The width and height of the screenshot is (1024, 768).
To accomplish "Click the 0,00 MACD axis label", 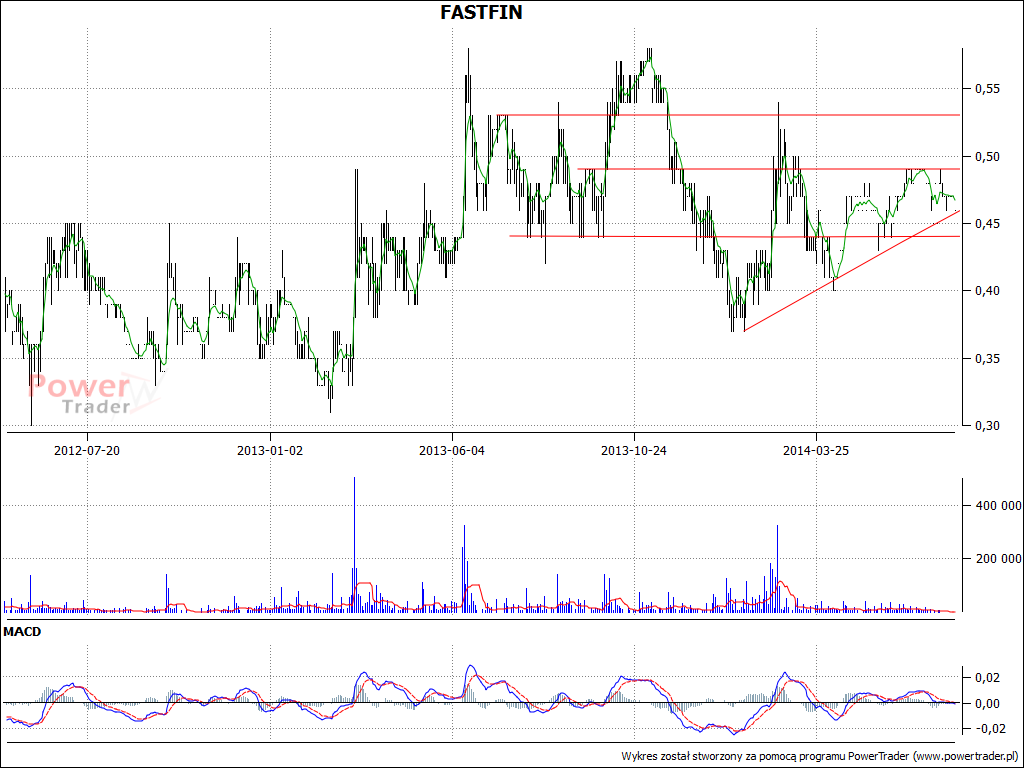I will pyautogui.click(x=987, y=703).
